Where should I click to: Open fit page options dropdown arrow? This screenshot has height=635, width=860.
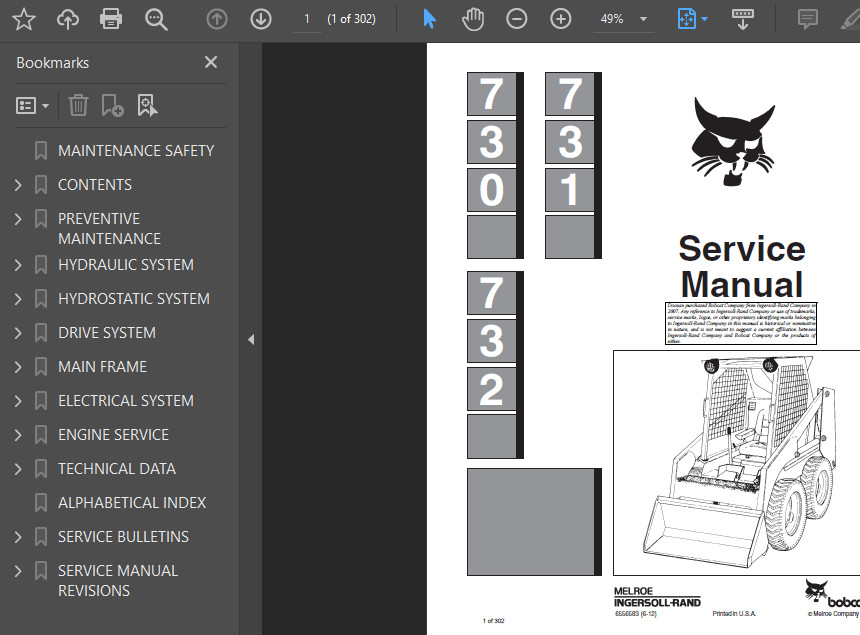point(704,19)
